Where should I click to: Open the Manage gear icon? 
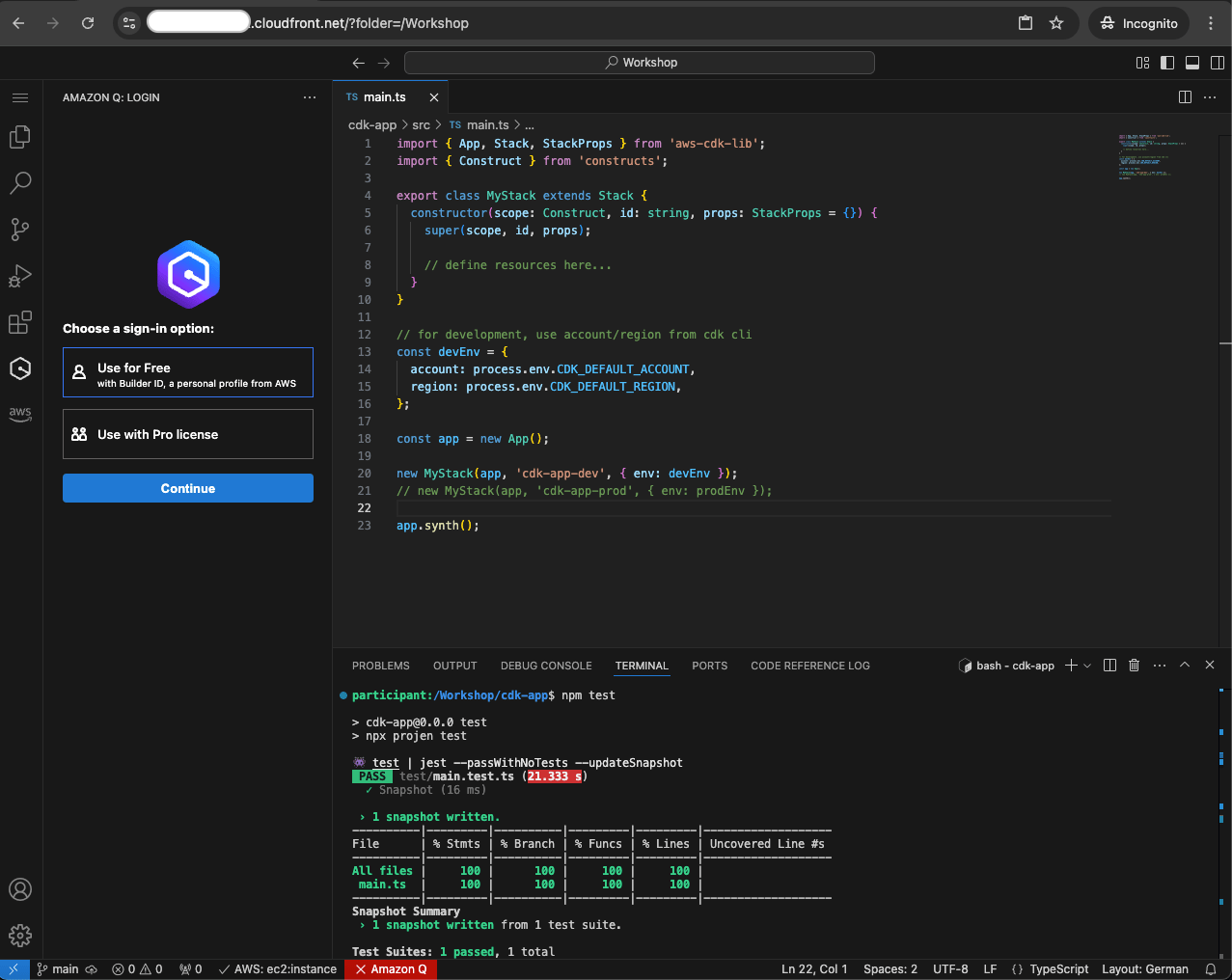coord(20,936)
